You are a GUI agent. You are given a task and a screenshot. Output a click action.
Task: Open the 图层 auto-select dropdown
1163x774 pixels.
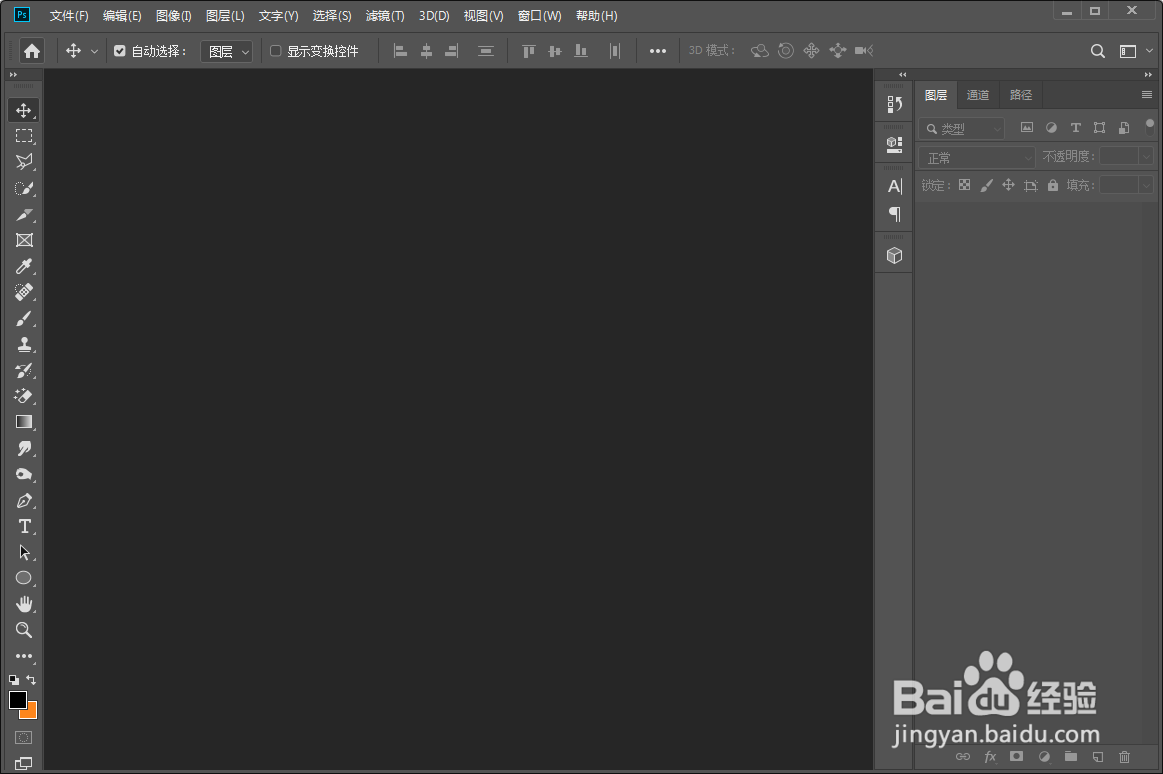tap(227, 51)
